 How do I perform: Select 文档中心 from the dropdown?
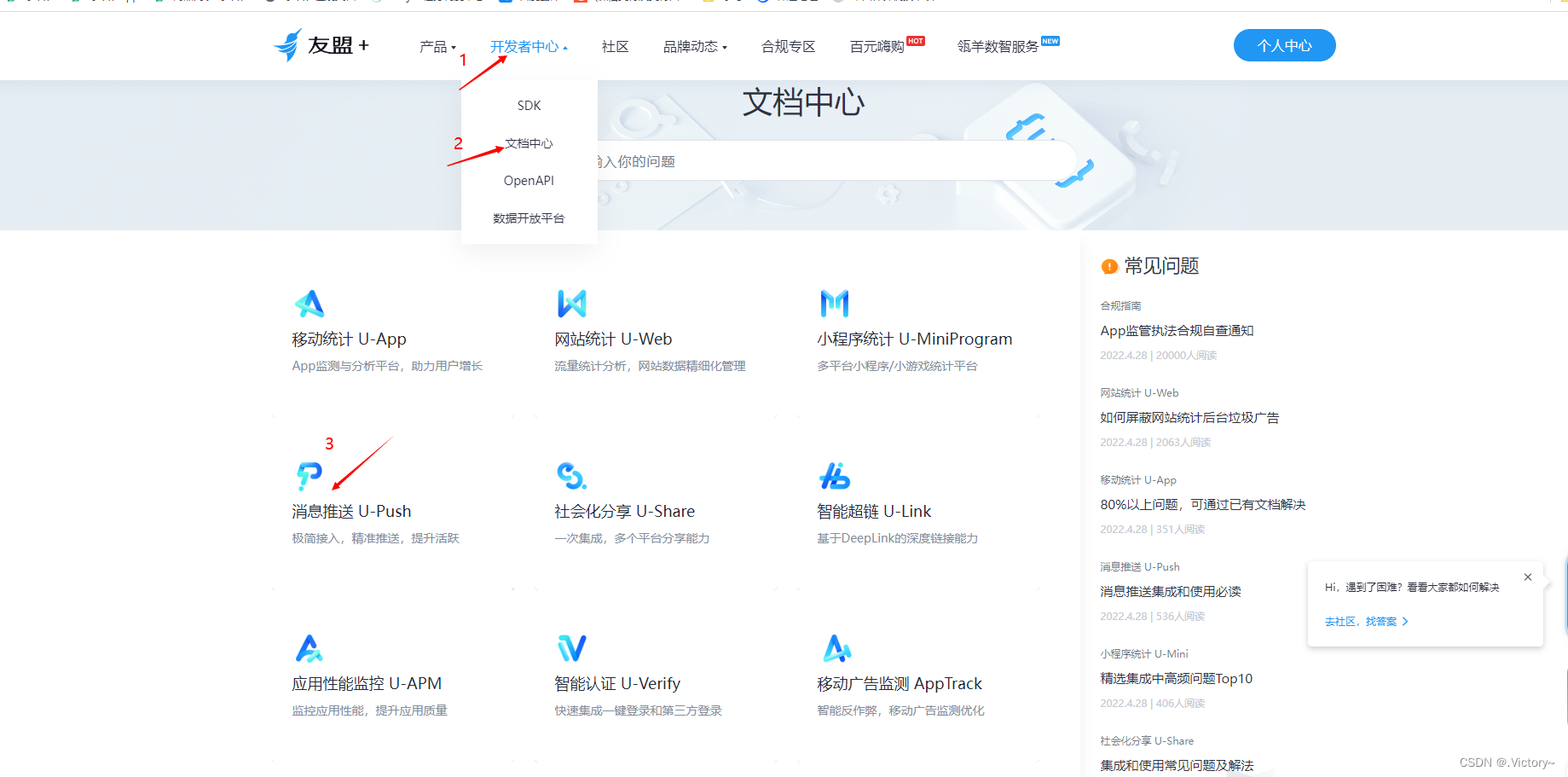click(x=529, y=143)
